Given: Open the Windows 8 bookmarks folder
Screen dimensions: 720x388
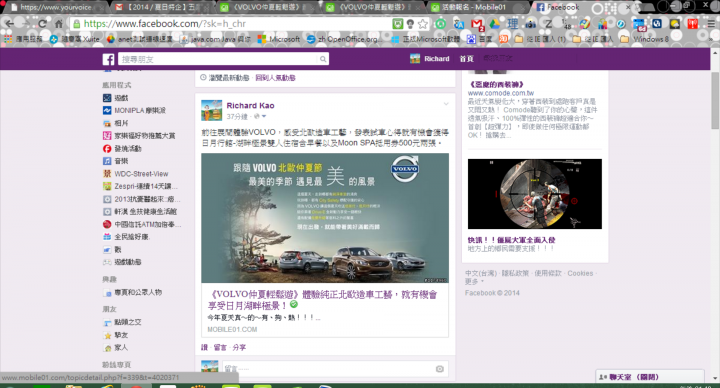Looking at the screenshot, I should [644, 39].
